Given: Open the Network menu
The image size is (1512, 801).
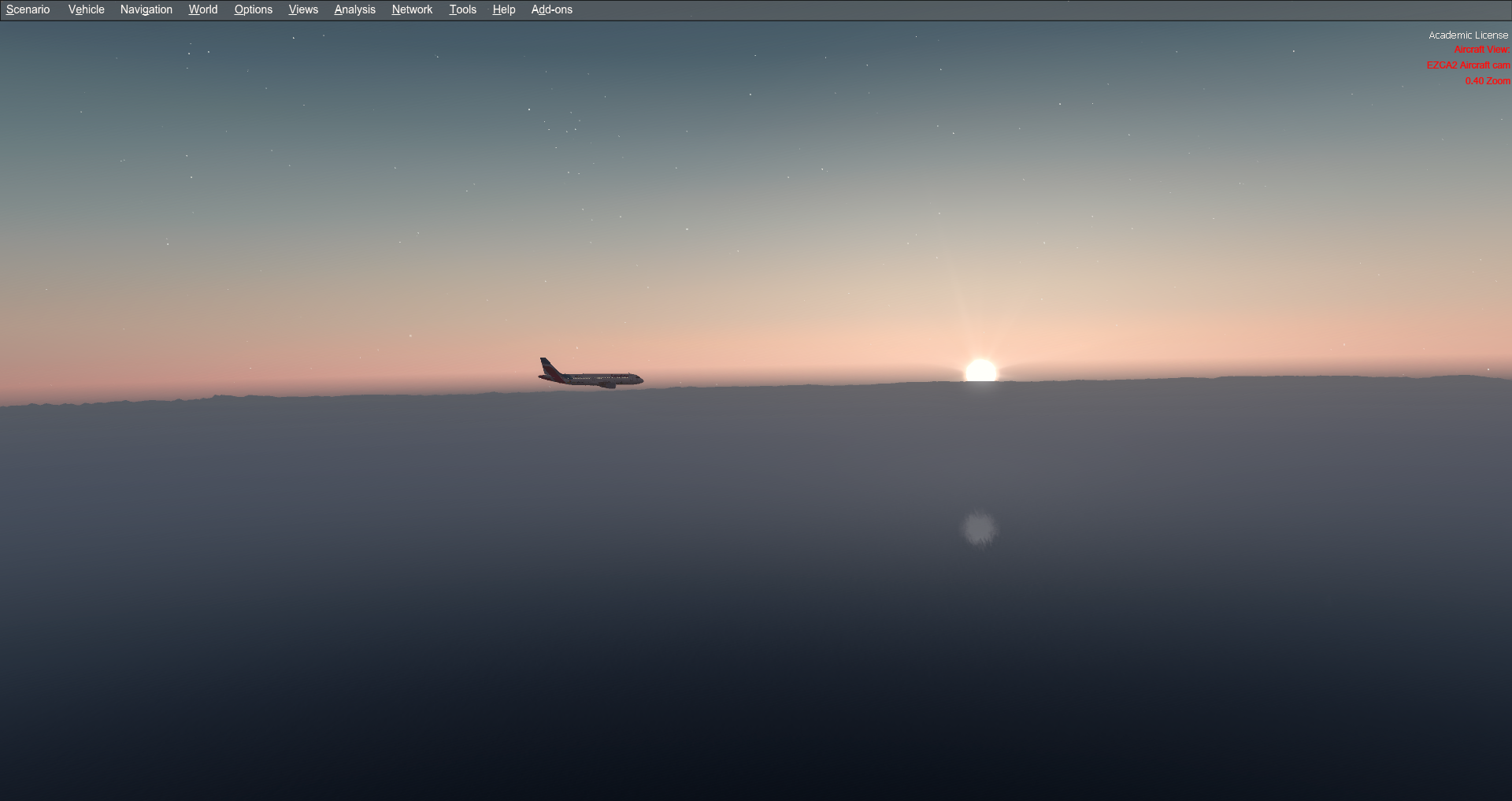Looking at the screenshot, I should (x=413, y=9).
